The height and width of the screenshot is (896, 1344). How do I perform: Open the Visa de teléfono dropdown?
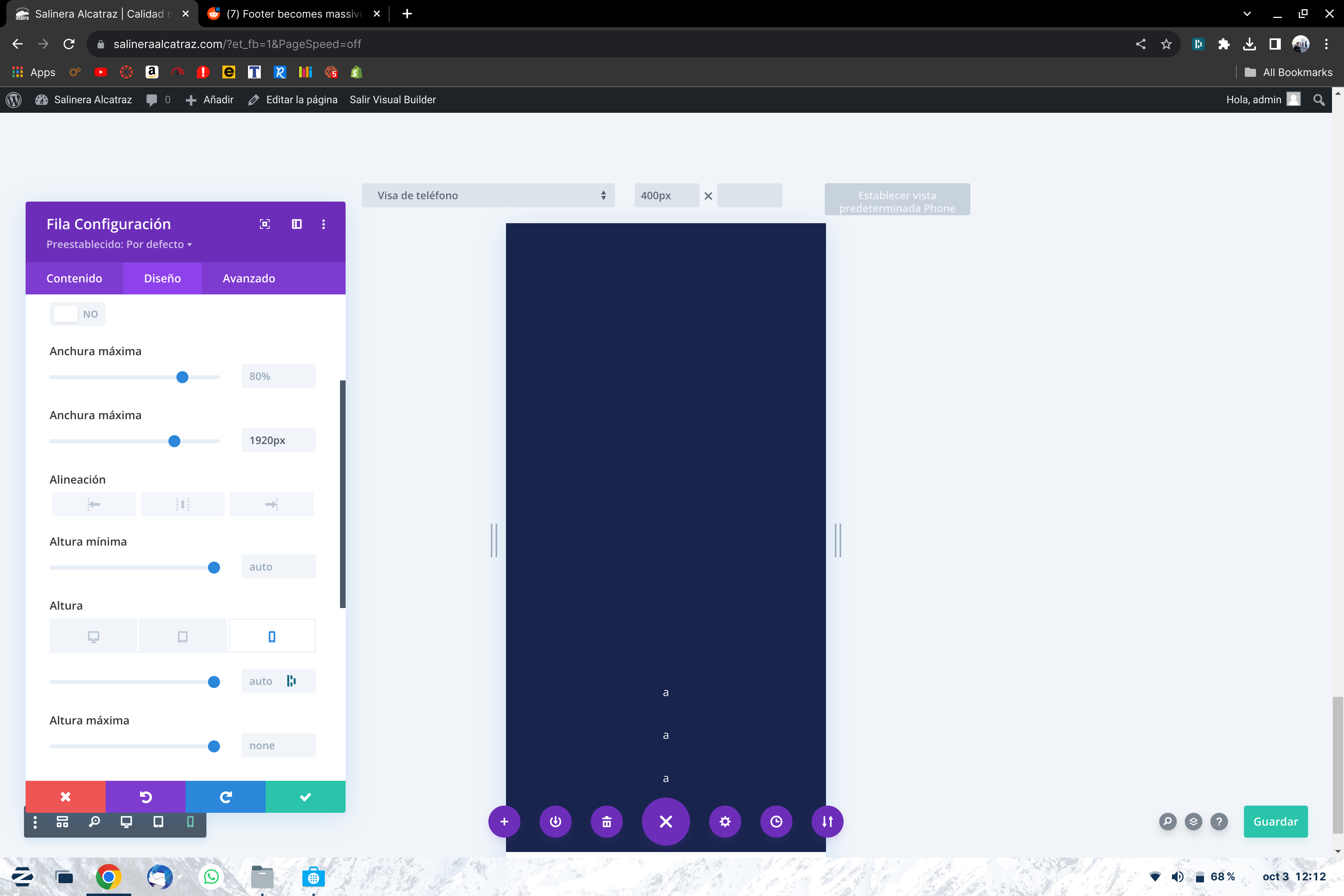pos(488,196)
